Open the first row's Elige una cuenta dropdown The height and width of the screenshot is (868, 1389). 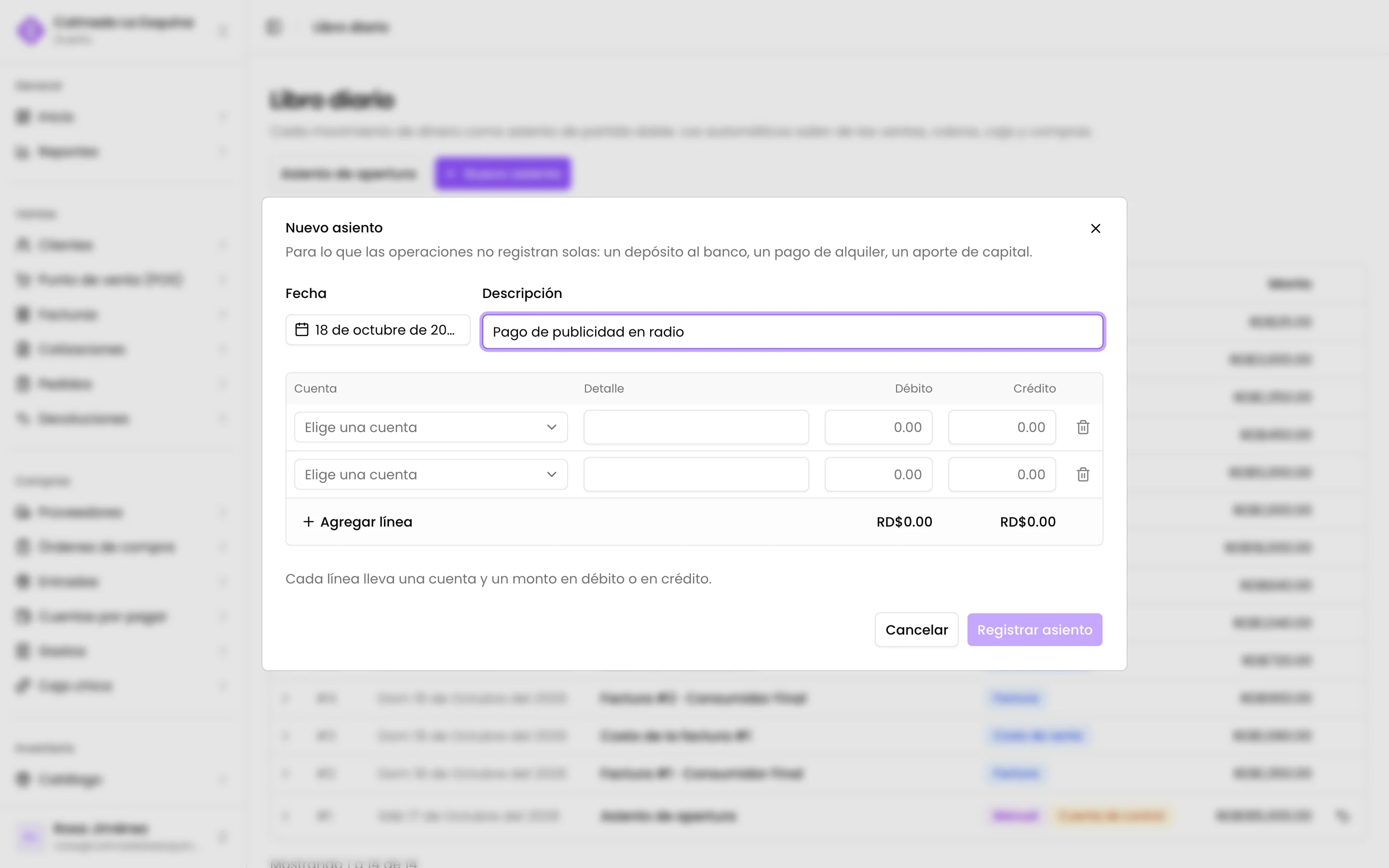431,427
